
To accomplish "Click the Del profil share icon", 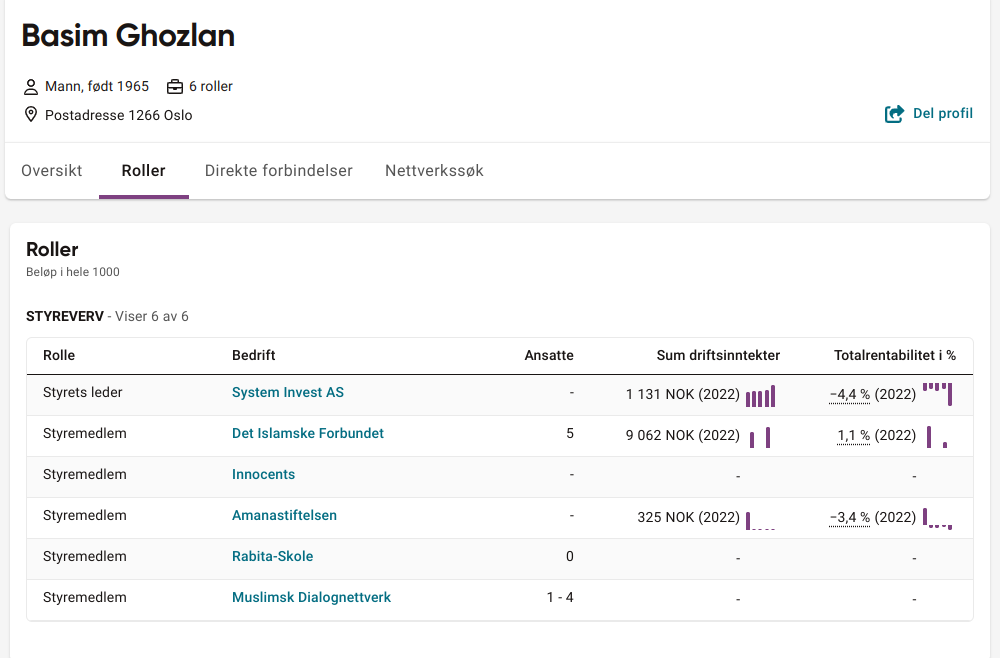I will (894, 114).
